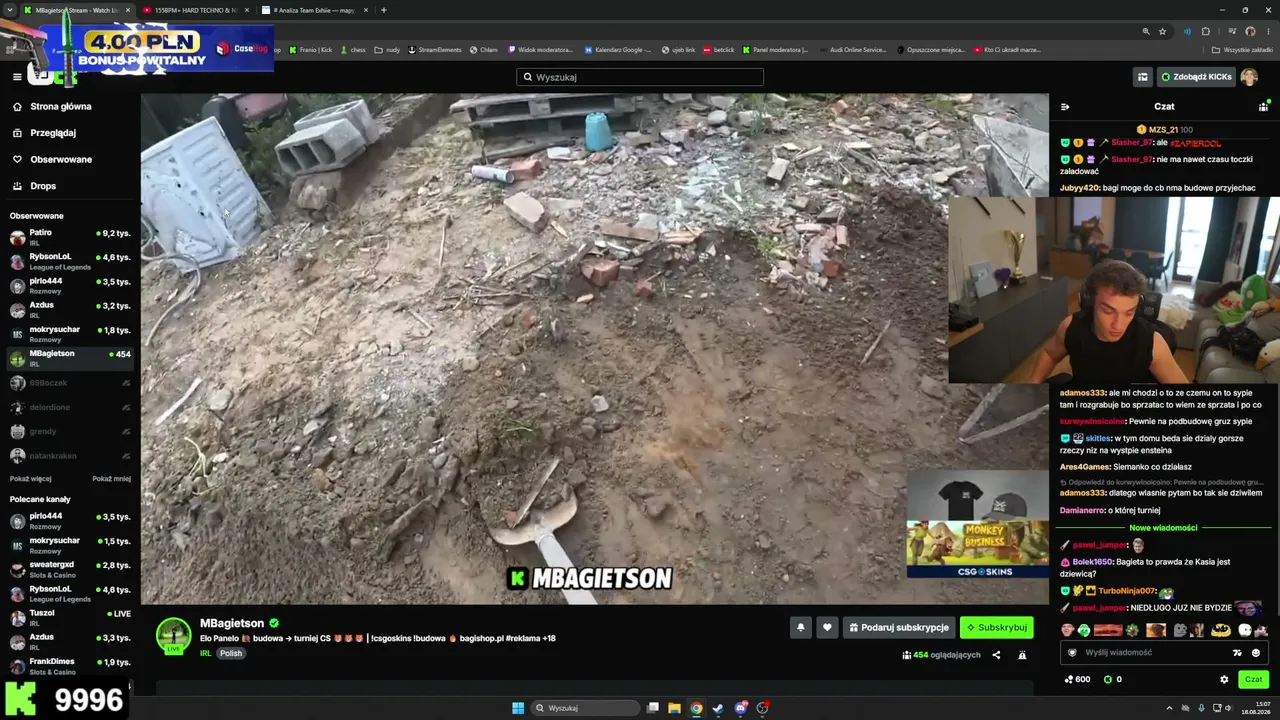Open the dashboard icon beside Zdobądź KICKs
The height and width of the screenshot is (720, 1280).
point(1142,77)
